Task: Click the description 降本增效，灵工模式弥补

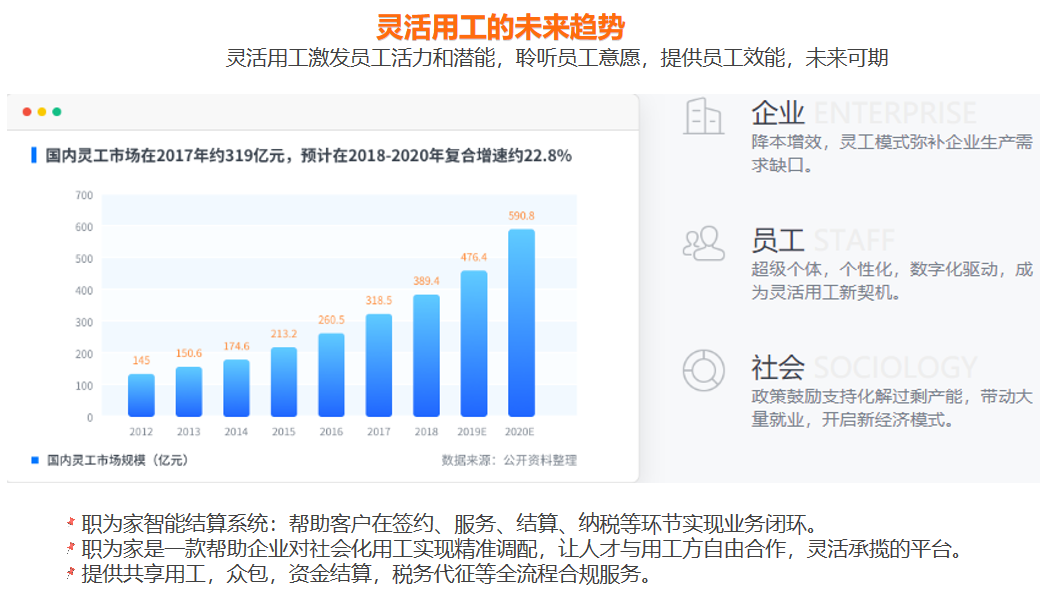Action: [x=892, y=153]
